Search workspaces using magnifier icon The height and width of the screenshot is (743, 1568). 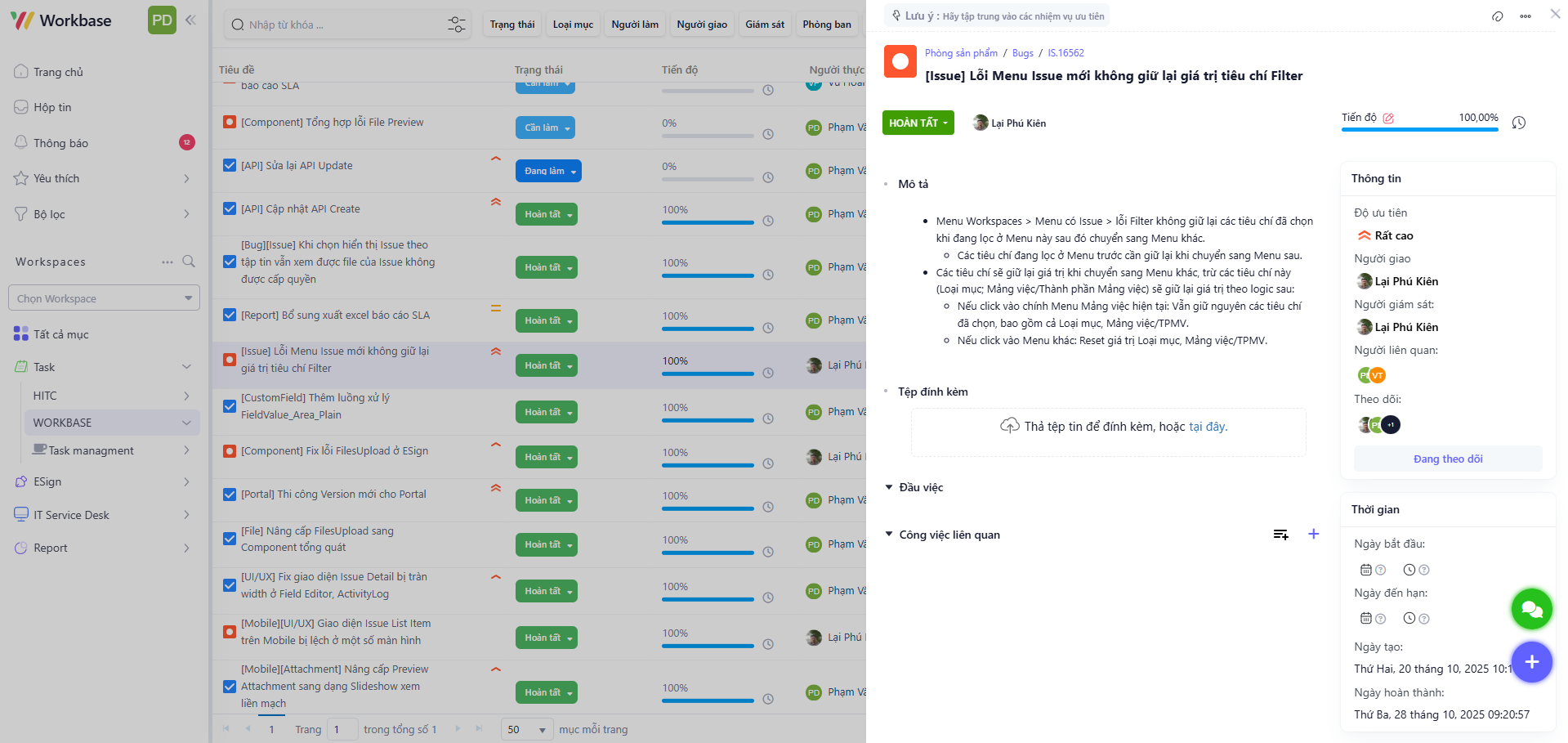coord(189,262)
